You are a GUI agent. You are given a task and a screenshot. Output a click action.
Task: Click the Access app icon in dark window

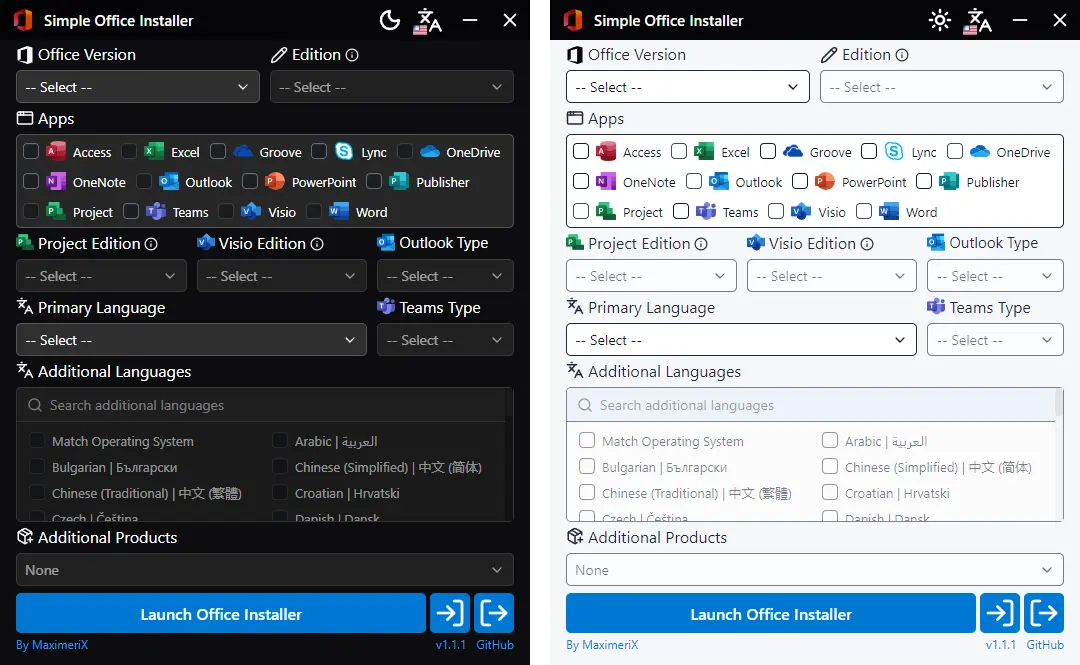[x=56, y=152]
